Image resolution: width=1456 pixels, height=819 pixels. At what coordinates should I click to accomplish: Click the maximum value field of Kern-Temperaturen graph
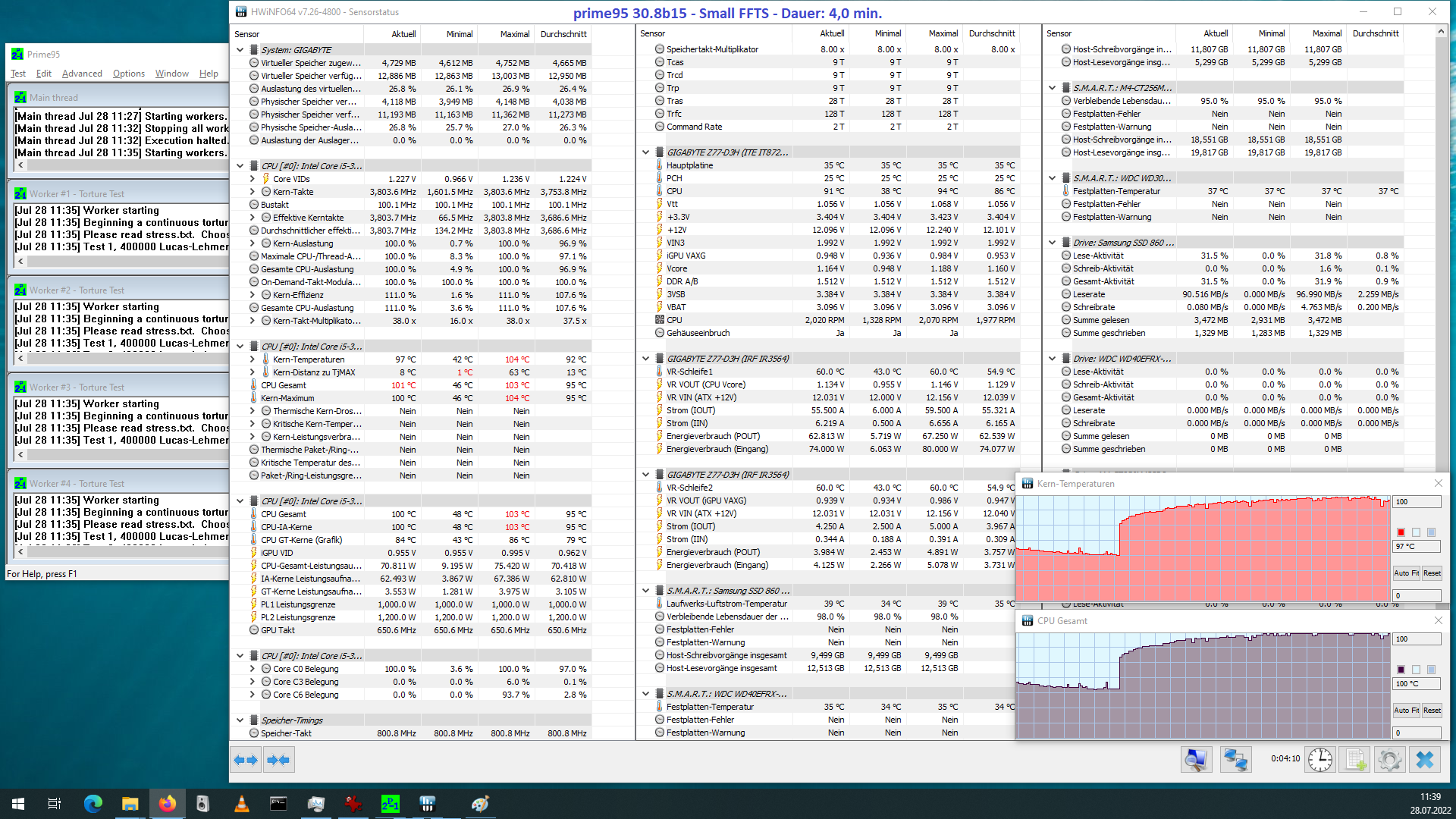click(x=1417, y=502)
